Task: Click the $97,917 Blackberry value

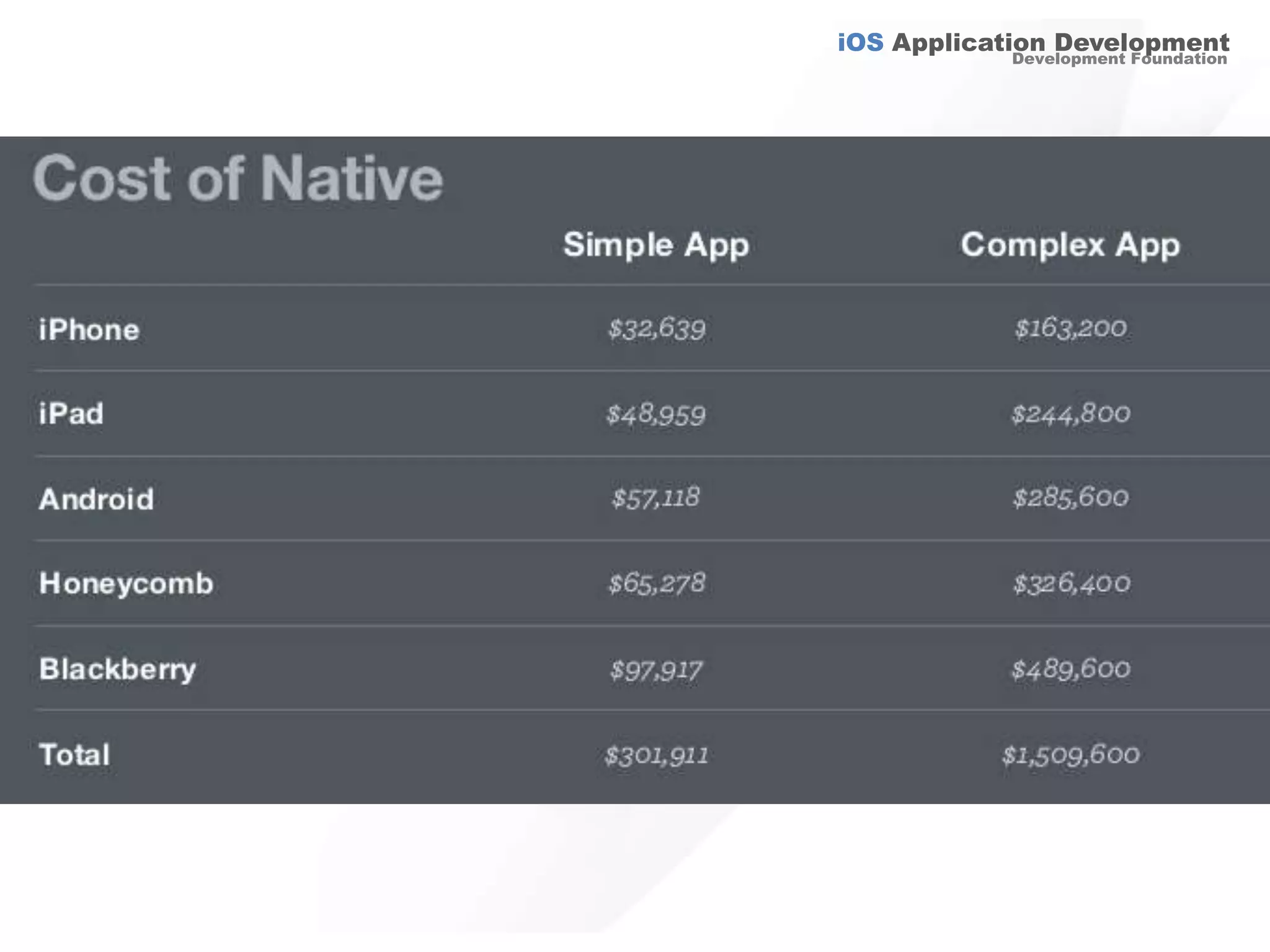Action: click(656, 670)
